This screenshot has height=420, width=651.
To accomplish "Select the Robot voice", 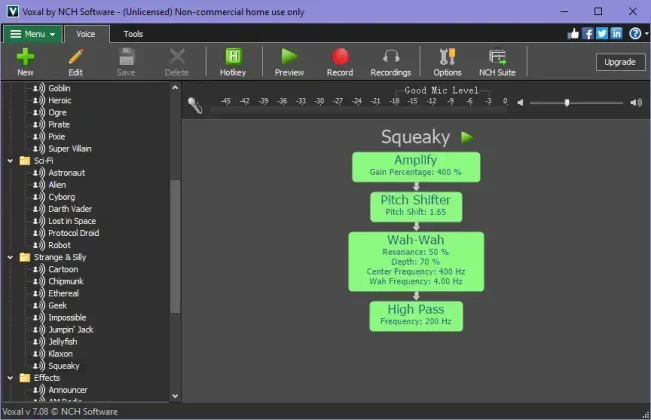I will tap(59, 245).
